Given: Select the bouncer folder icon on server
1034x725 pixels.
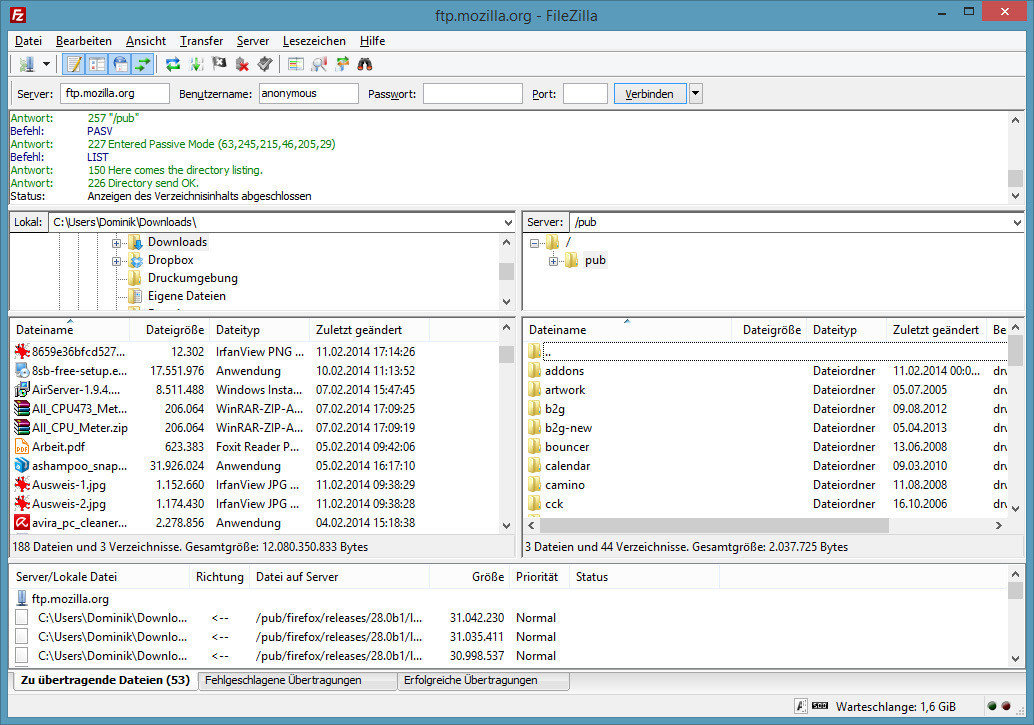Looking at the screenshot, I should 534,447.
